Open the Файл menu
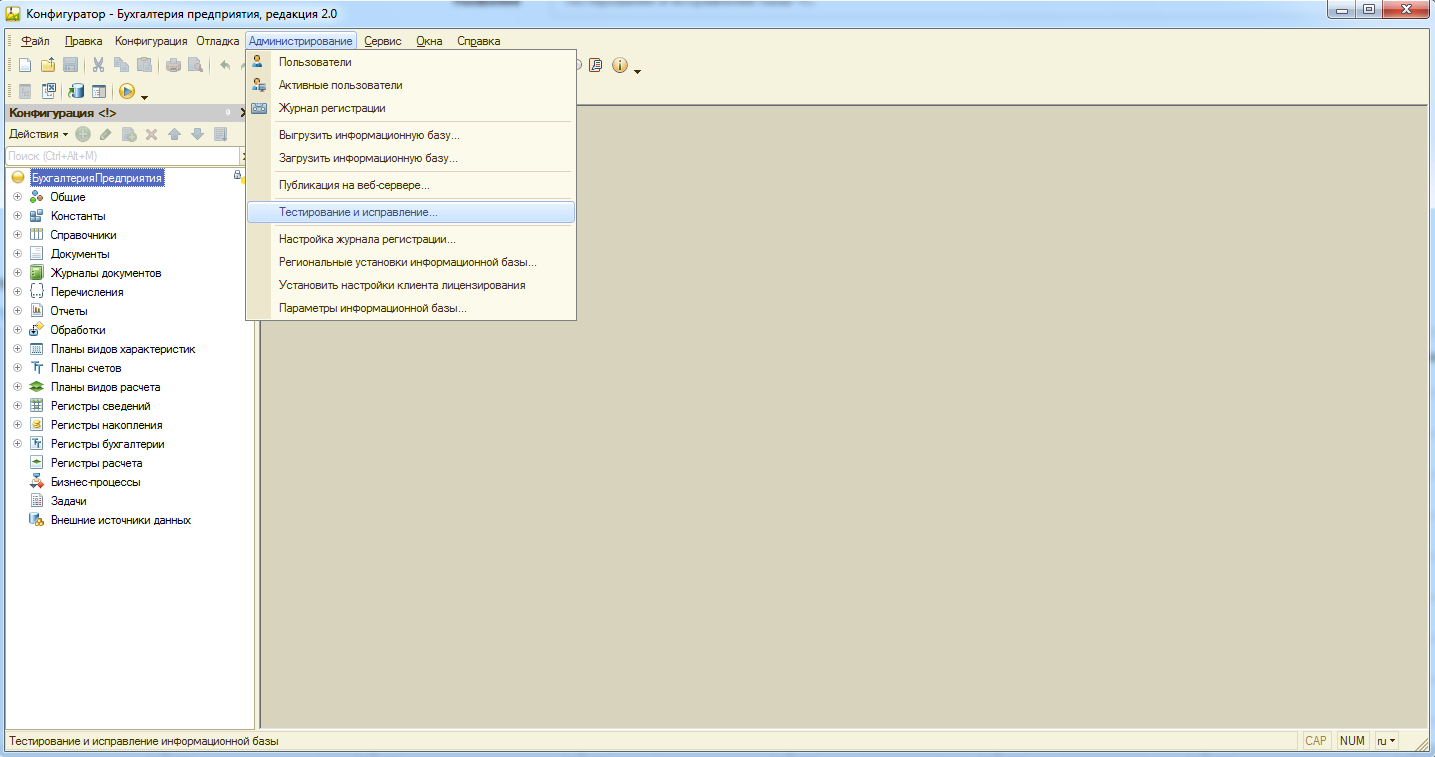The image size is (1435, 757). click(35, 41)
